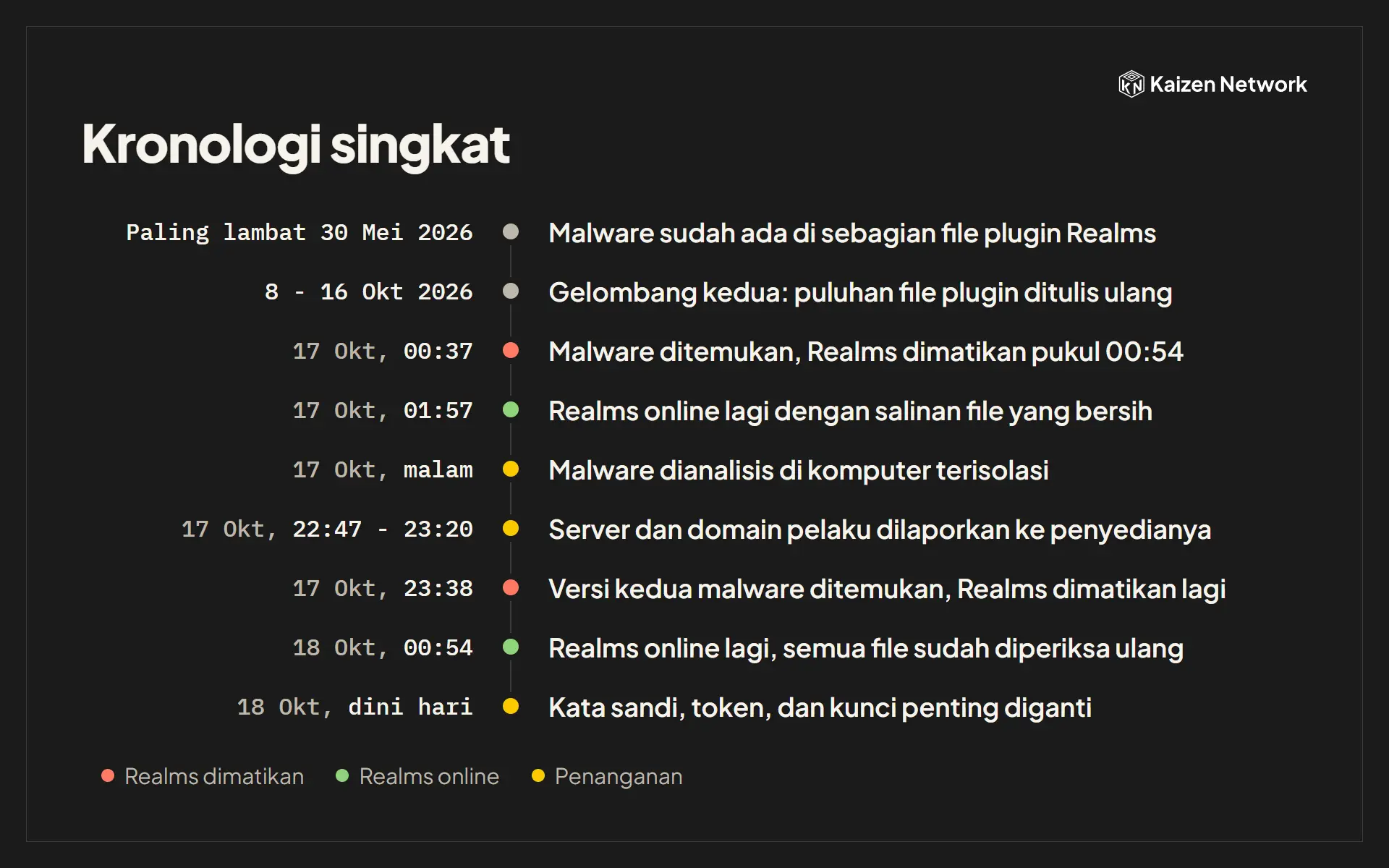Click the green Realms online legend dot
This screenshot has width=1389, height=868.
tap(342, 776)
